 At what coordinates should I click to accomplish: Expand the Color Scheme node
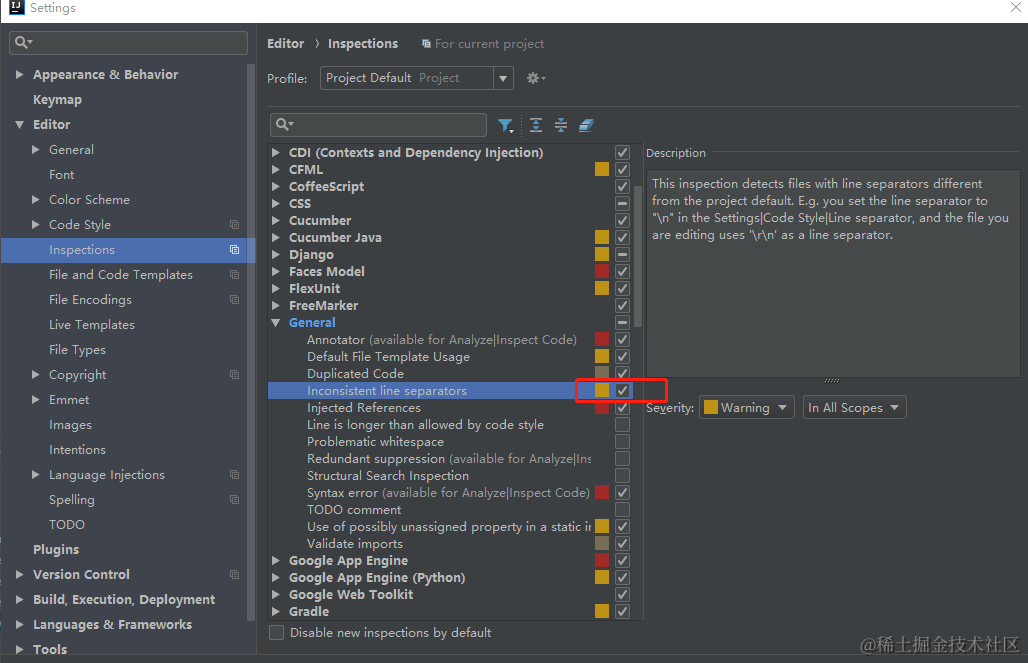pyautogui.click(x=35, y=199)
